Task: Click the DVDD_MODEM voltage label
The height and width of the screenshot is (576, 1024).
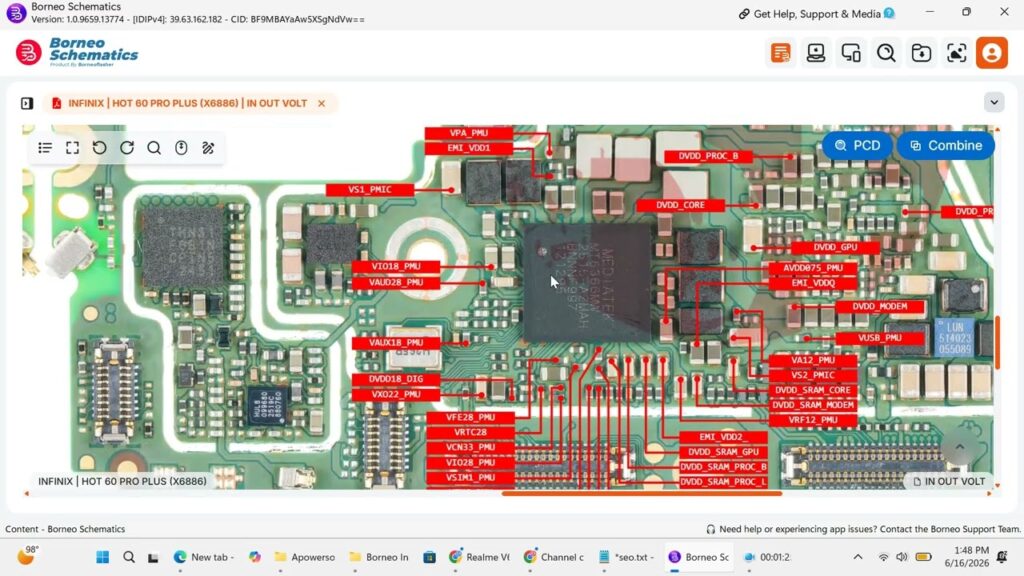Action: click(880, 306)
